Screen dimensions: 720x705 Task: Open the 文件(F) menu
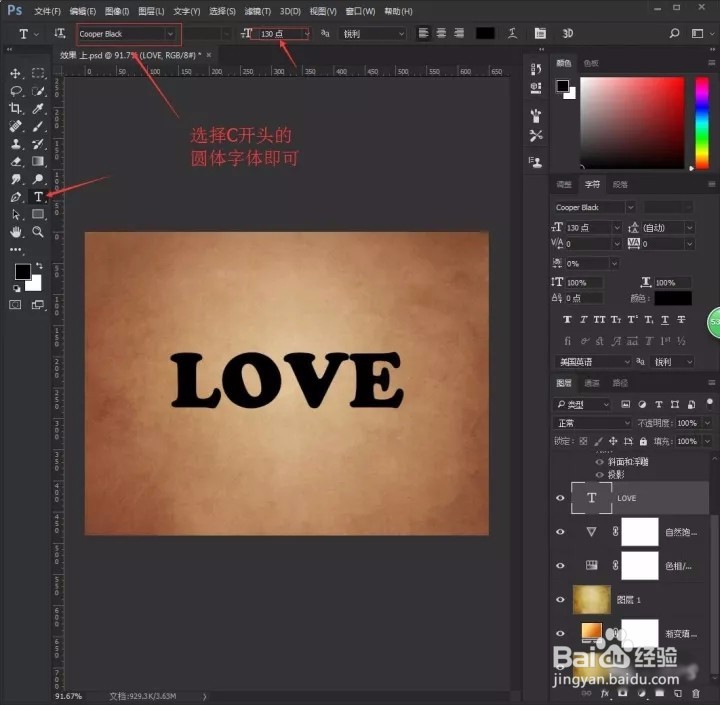47,11
